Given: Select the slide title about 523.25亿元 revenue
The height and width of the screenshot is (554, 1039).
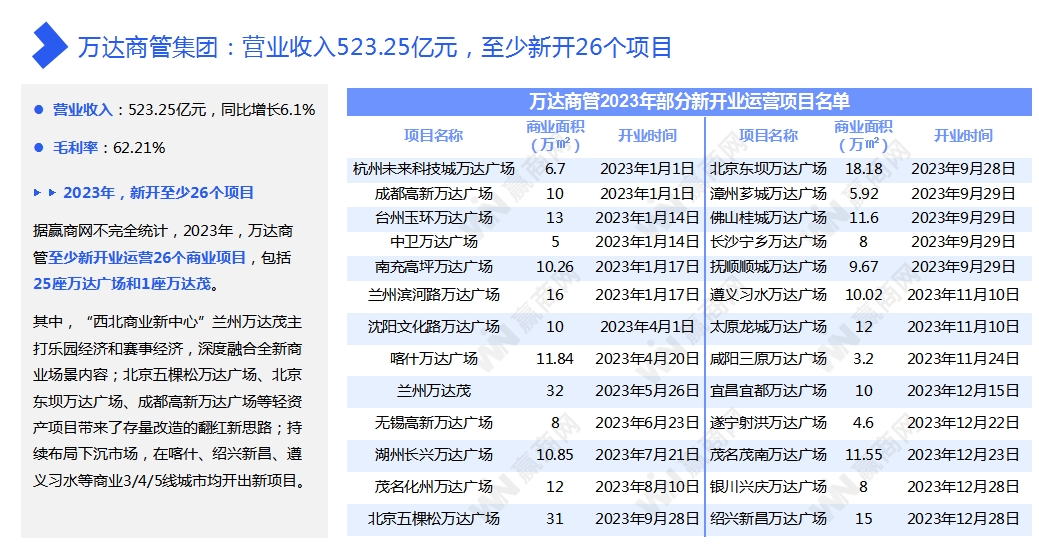Looking at the screenshot, I should (375, 47).
